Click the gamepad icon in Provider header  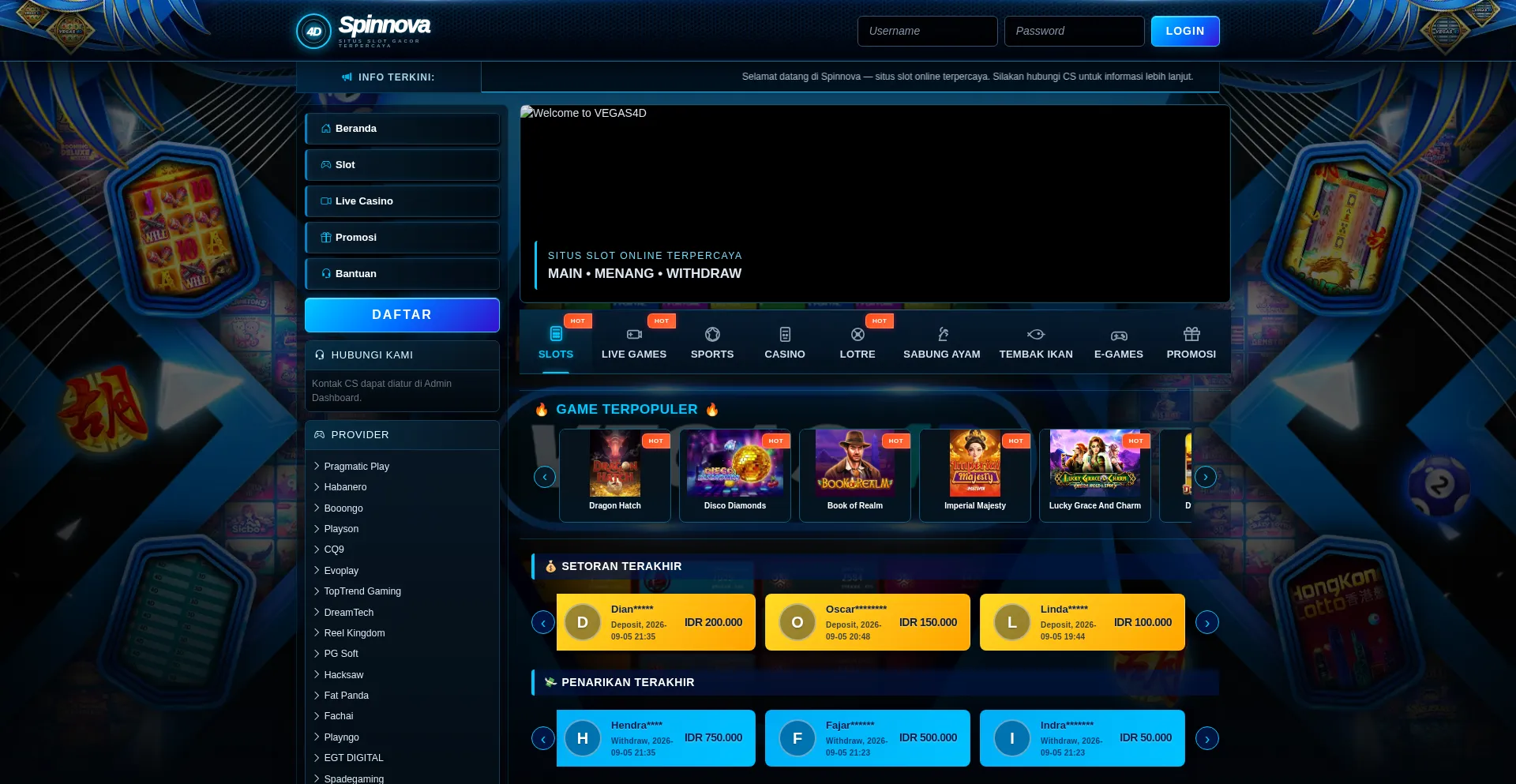(x=320, y=435)
